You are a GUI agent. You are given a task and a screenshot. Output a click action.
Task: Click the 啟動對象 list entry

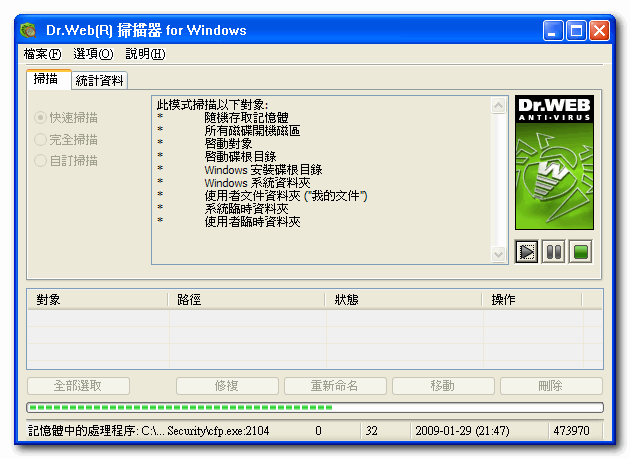coord(228,143)
